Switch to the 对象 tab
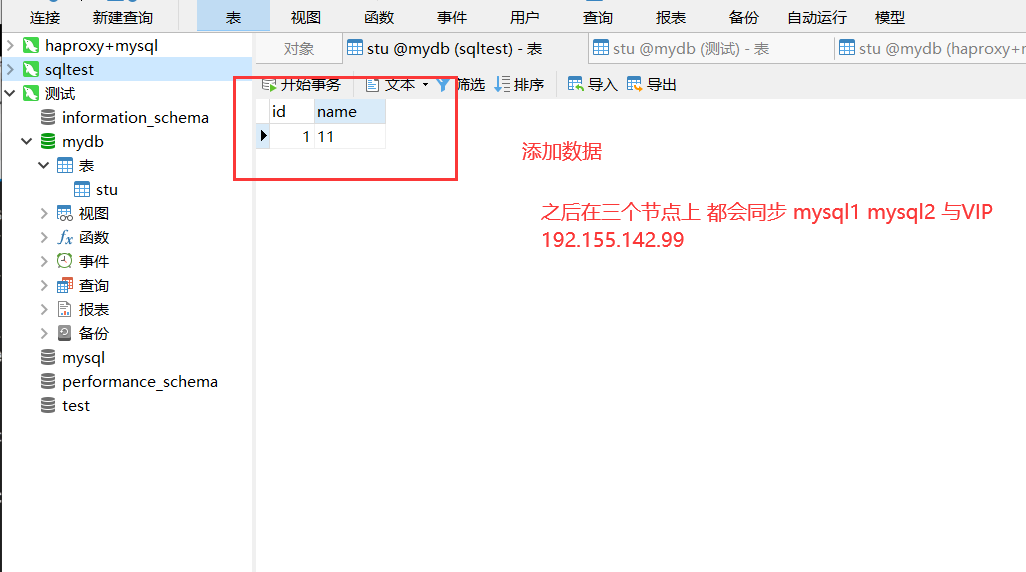The width and height of the screenshot is (1026, 572). point(299,49)
